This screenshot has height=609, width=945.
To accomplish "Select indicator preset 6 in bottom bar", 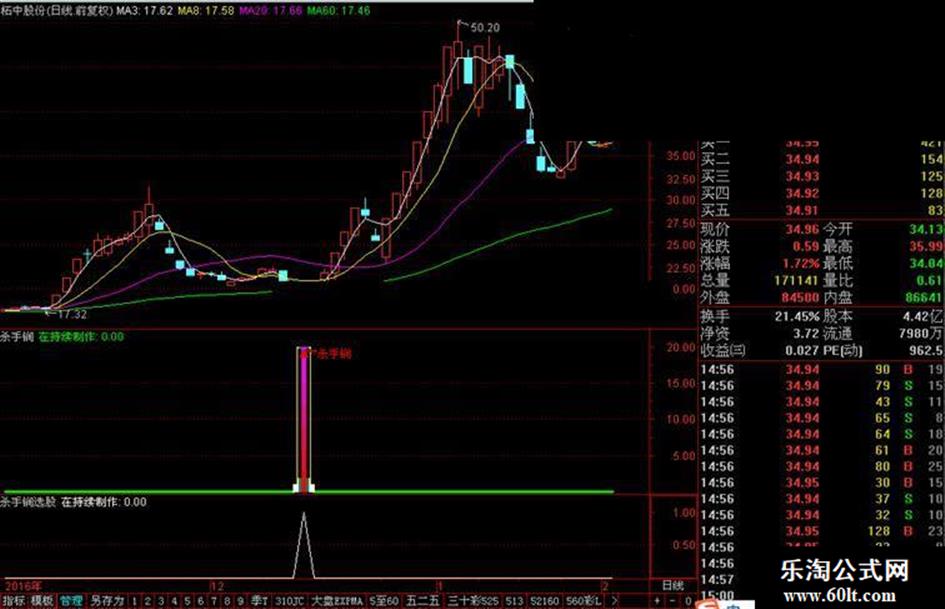I will [x=201, y=601].
